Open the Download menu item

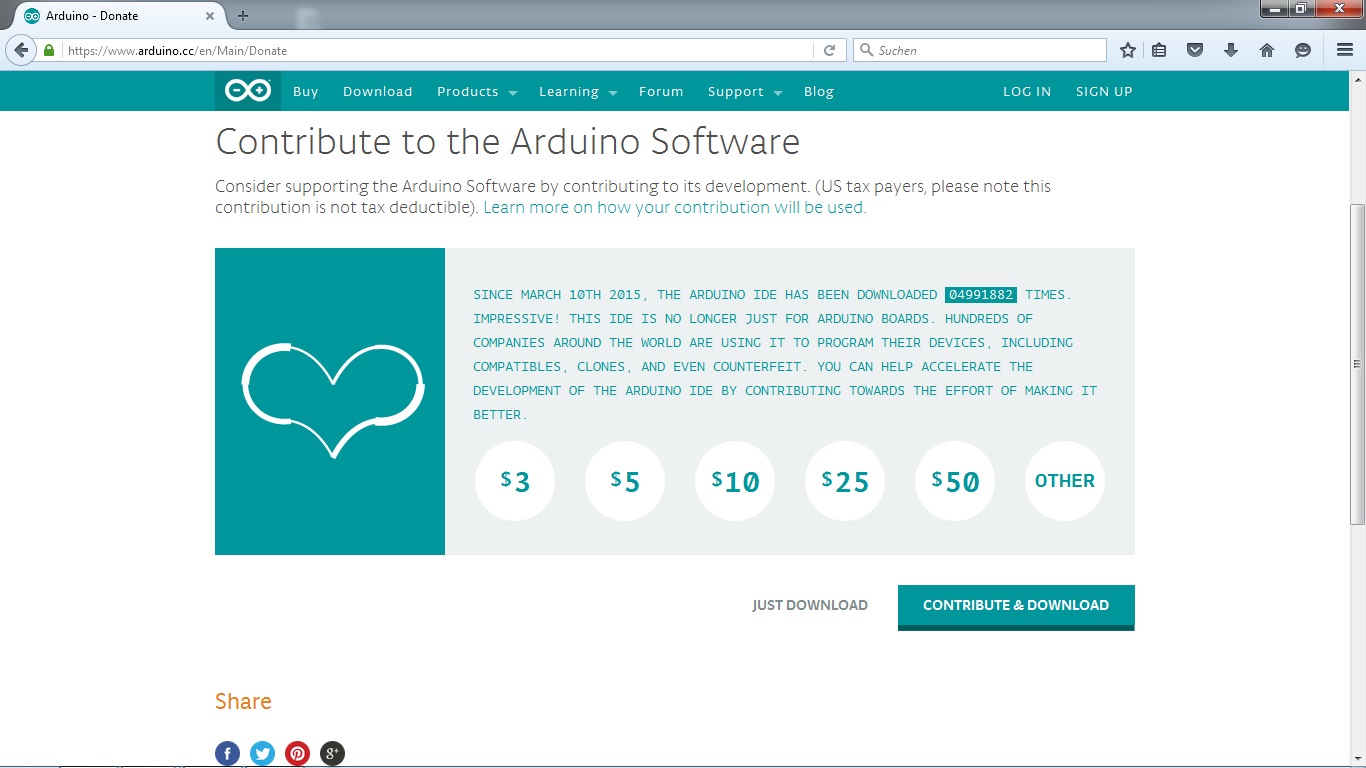click(378, 91)
